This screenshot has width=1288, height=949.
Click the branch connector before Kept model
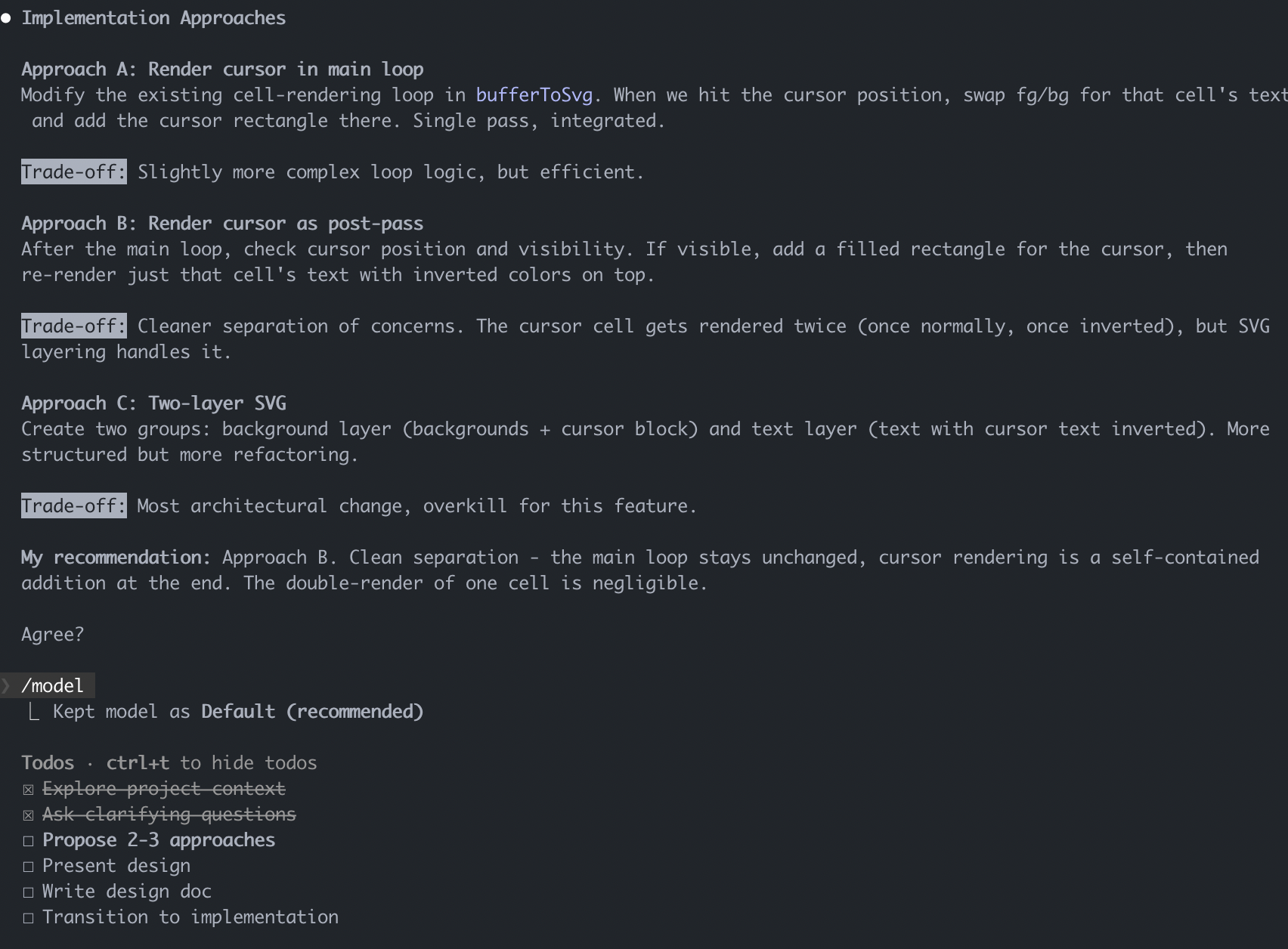tap(33, 712)
